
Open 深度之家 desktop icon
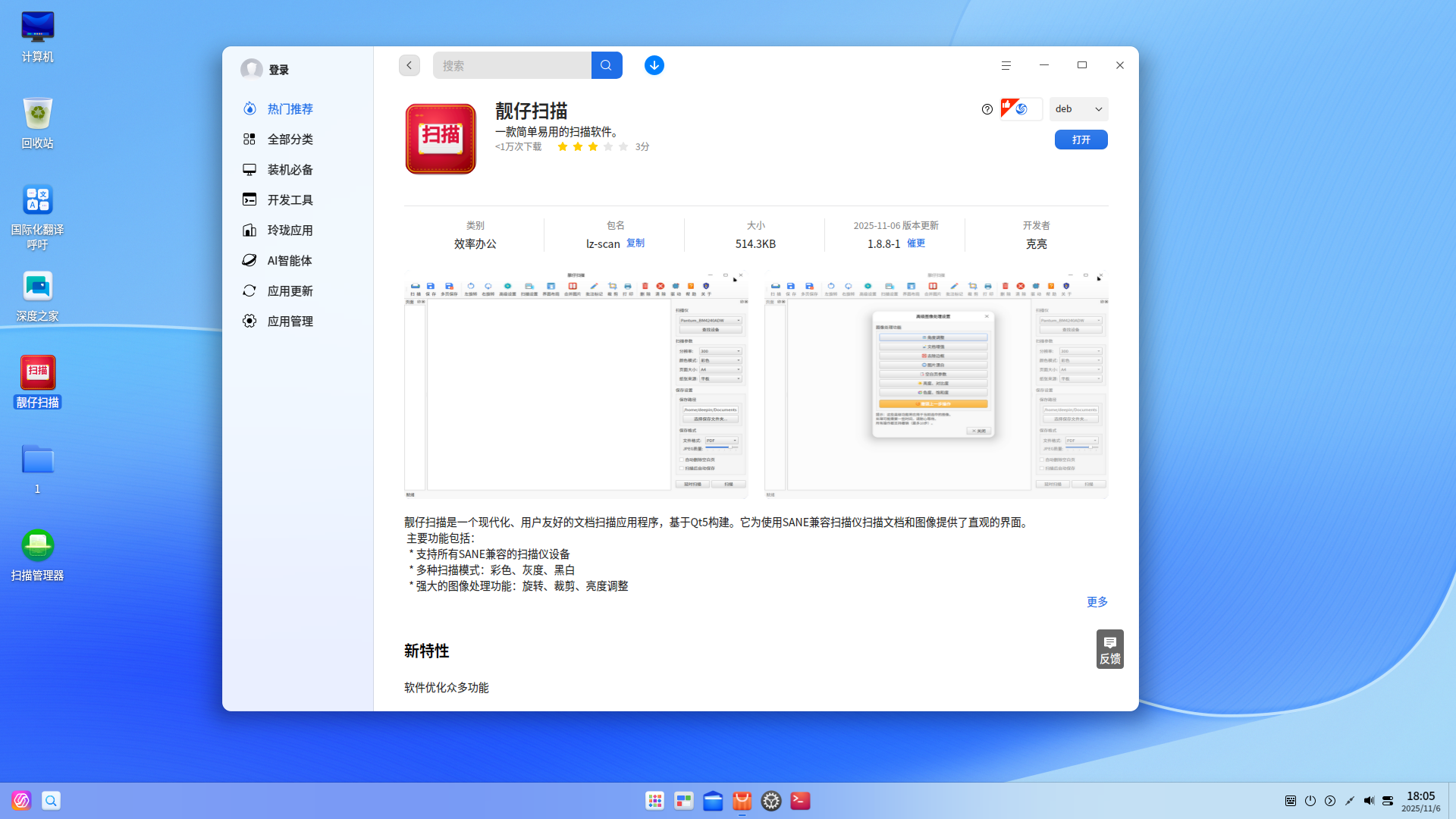pos(38,296)
